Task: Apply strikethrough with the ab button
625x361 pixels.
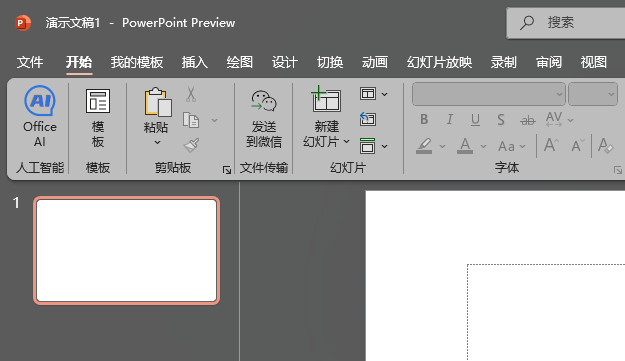Action: point(528,120)
